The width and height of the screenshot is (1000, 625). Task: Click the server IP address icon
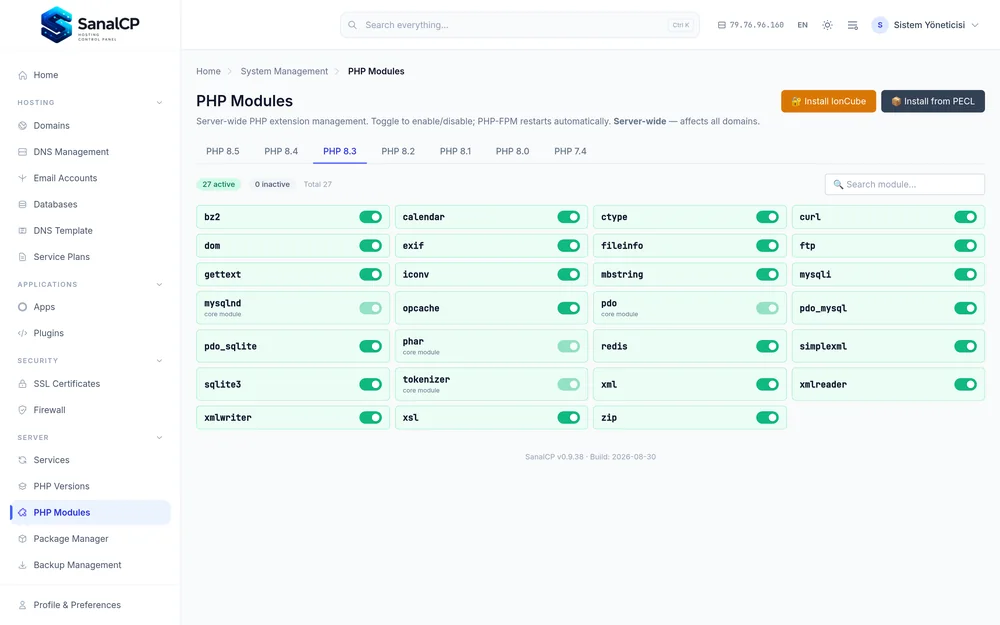721,25
